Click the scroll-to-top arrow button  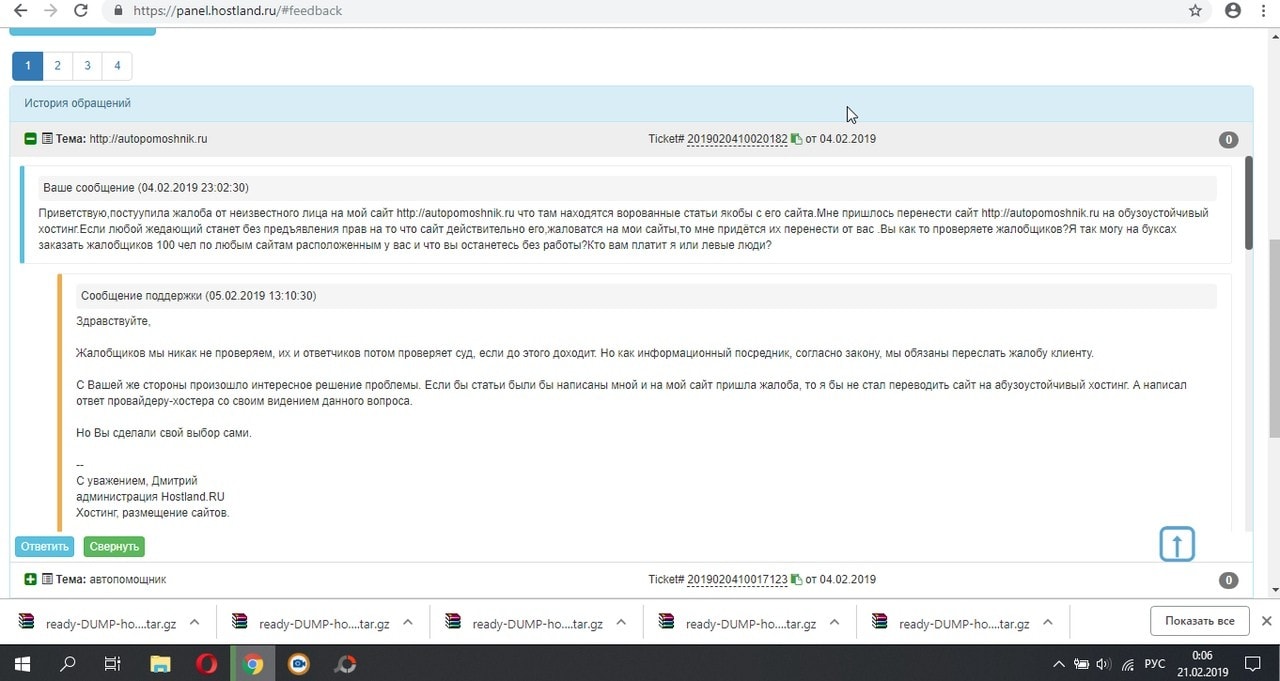coord(1177,544)
